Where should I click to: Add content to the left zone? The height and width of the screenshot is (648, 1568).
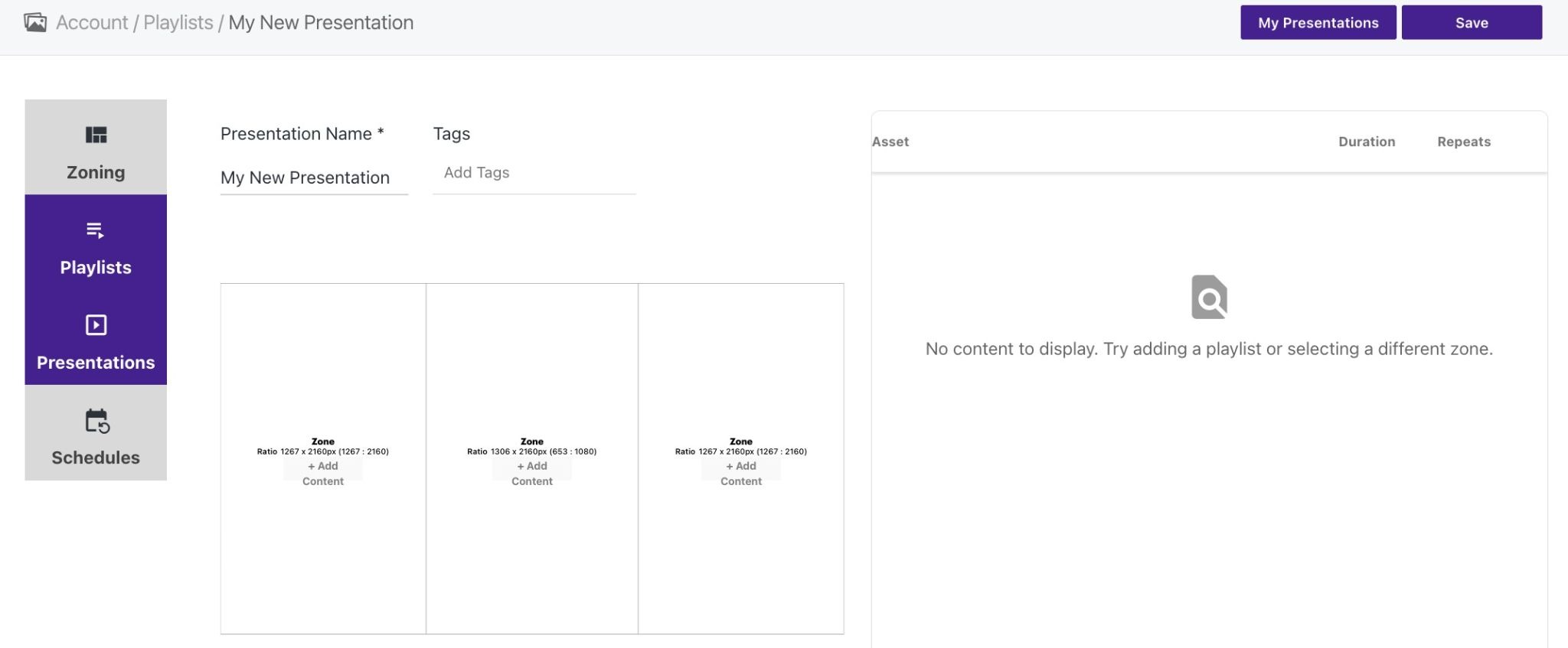(323, 474)
